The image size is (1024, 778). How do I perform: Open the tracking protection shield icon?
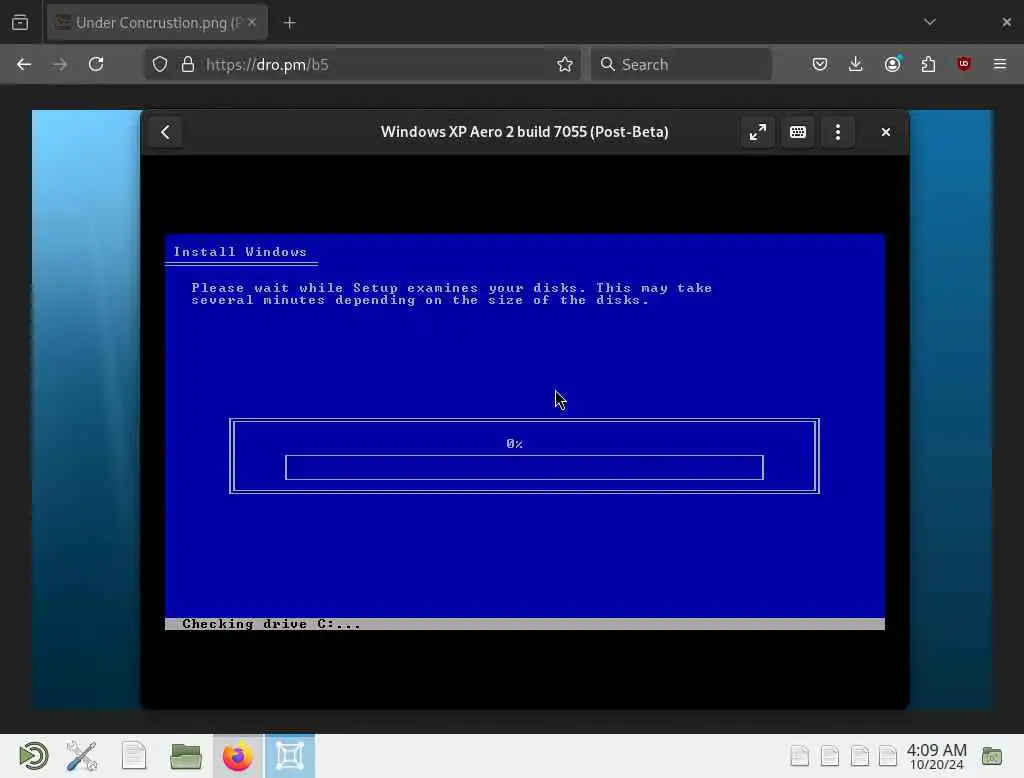coord(160,64)
